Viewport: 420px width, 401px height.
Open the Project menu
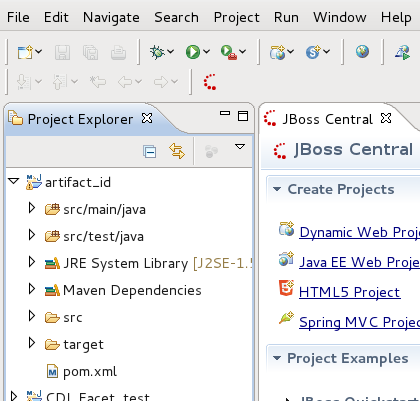[x=237, y=17]
